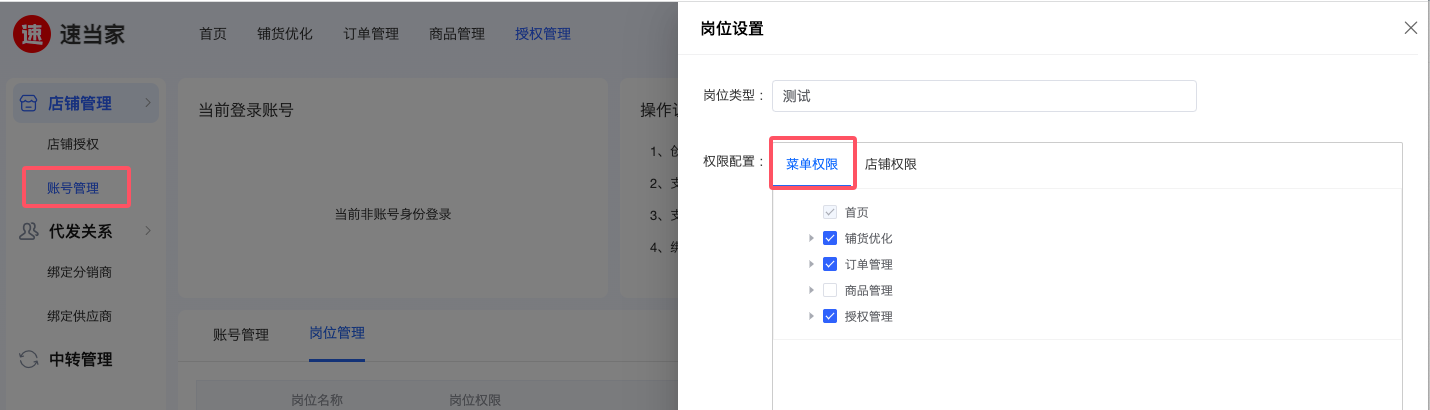Close the 岗位设置 panel with X icon
1430x410 pixels.
pyautogui.click(x=1411, y=28)
